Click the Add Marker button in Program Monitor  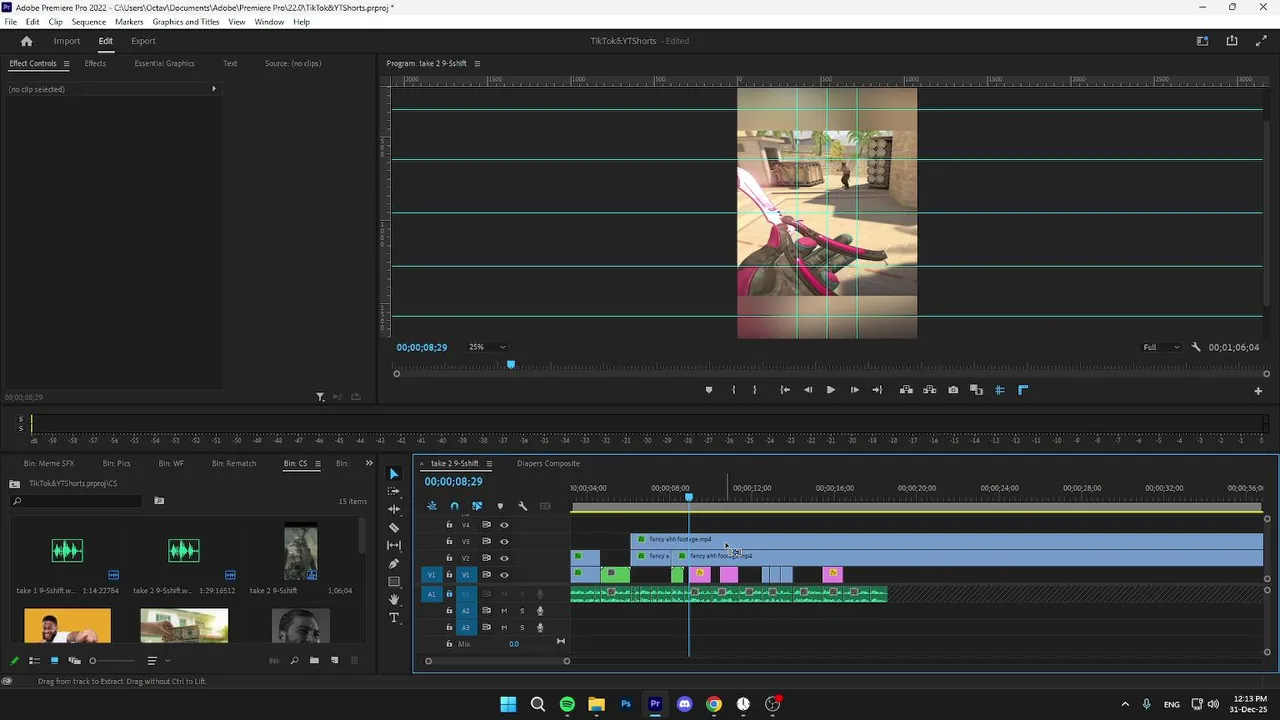point(709,390)
